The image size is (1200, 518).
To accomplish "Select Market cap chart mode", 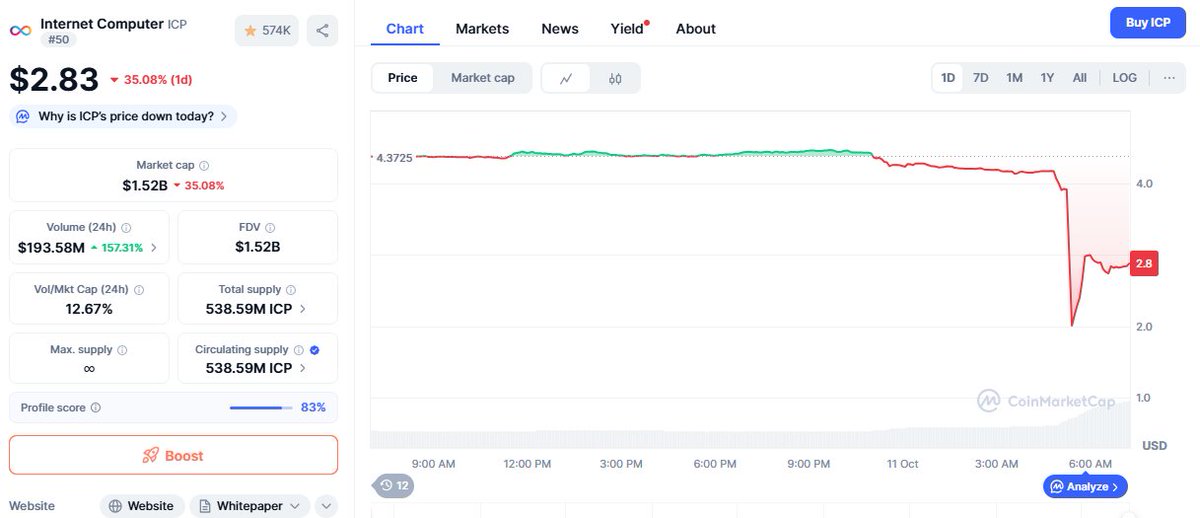I will 483,77.
